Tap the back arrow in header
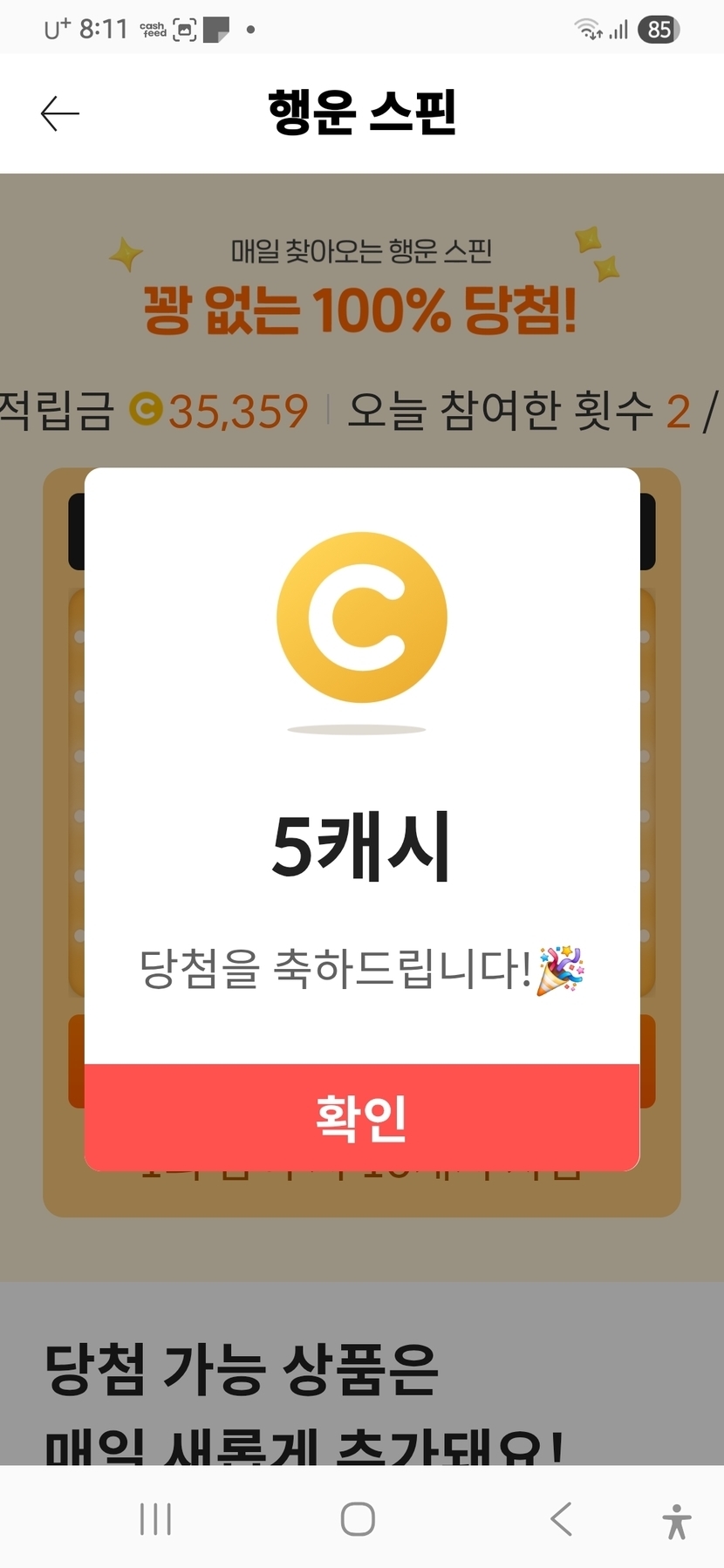The width and height of the screenshot is (724, 1568). (60, 113)
